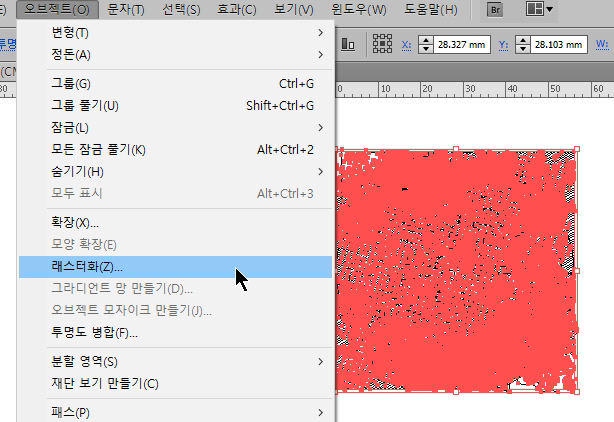Choose 그룹 풀기(U) menu item
The height and width of the screenshot is (422, 614).
pos(175,105)
